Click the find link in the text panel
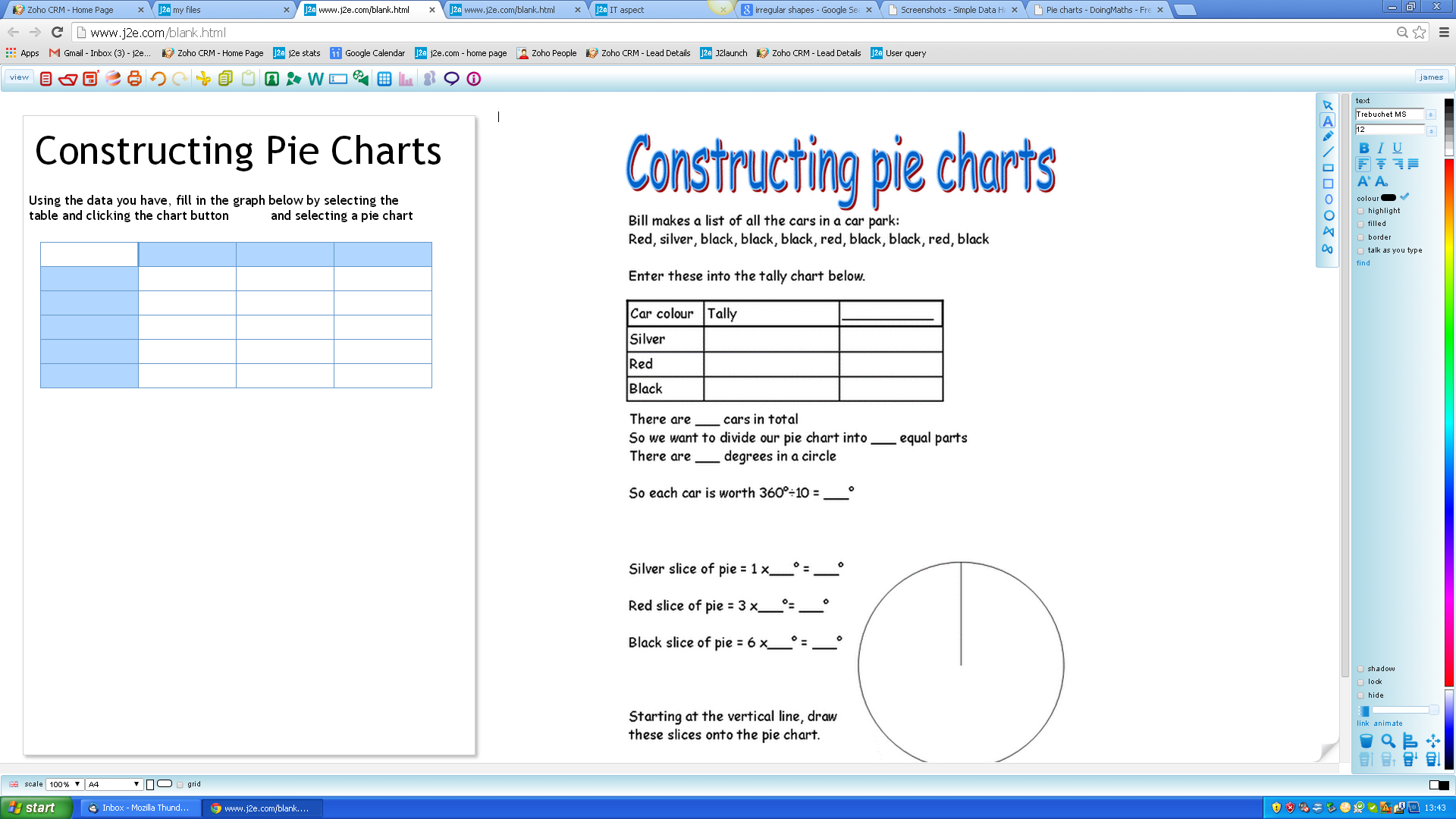 1363,262
